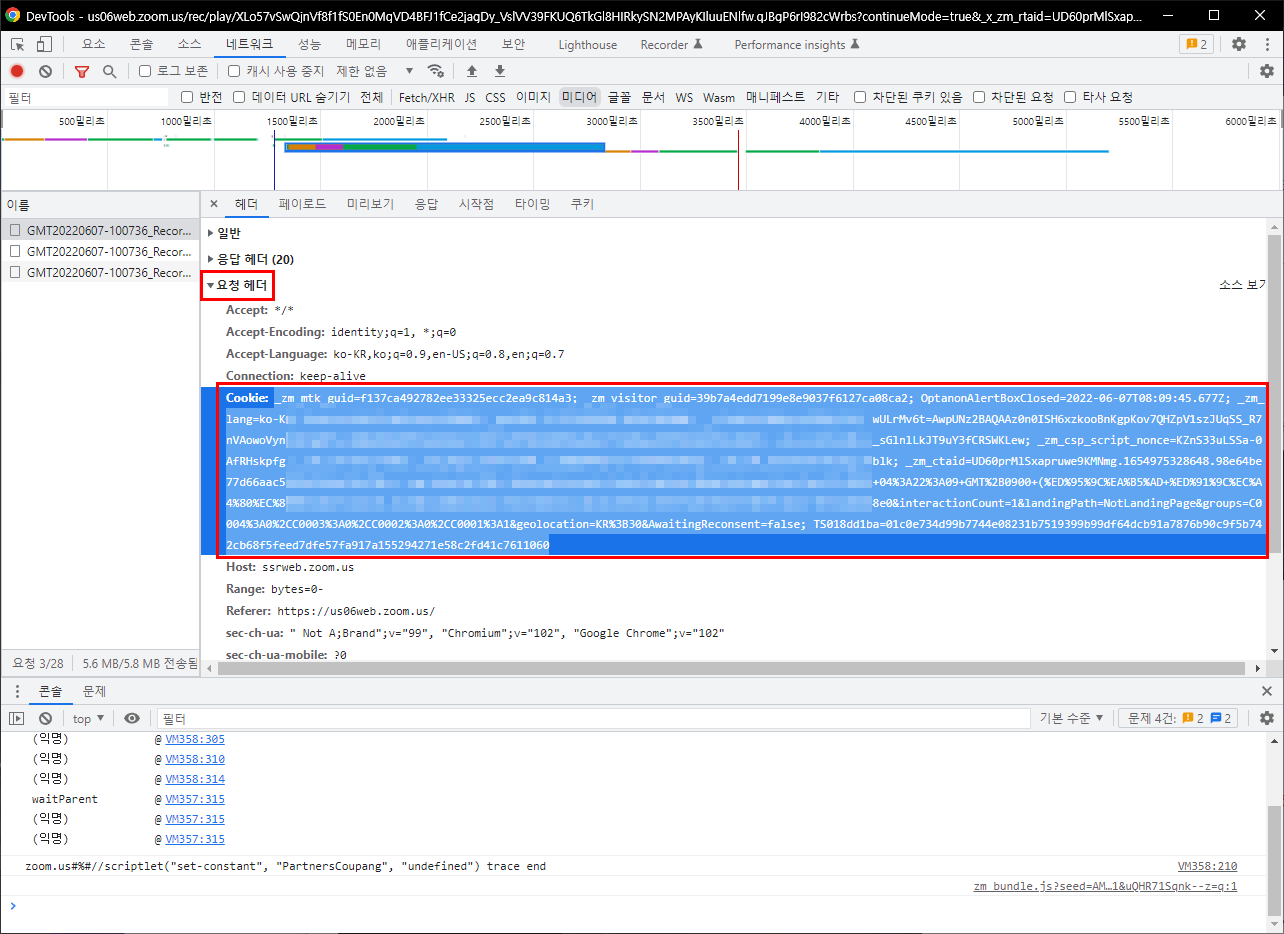The width and height of the screenshot is (1284, 934).
Task: Switch to the 소스 panel tab
Action: tap(190, 44)
